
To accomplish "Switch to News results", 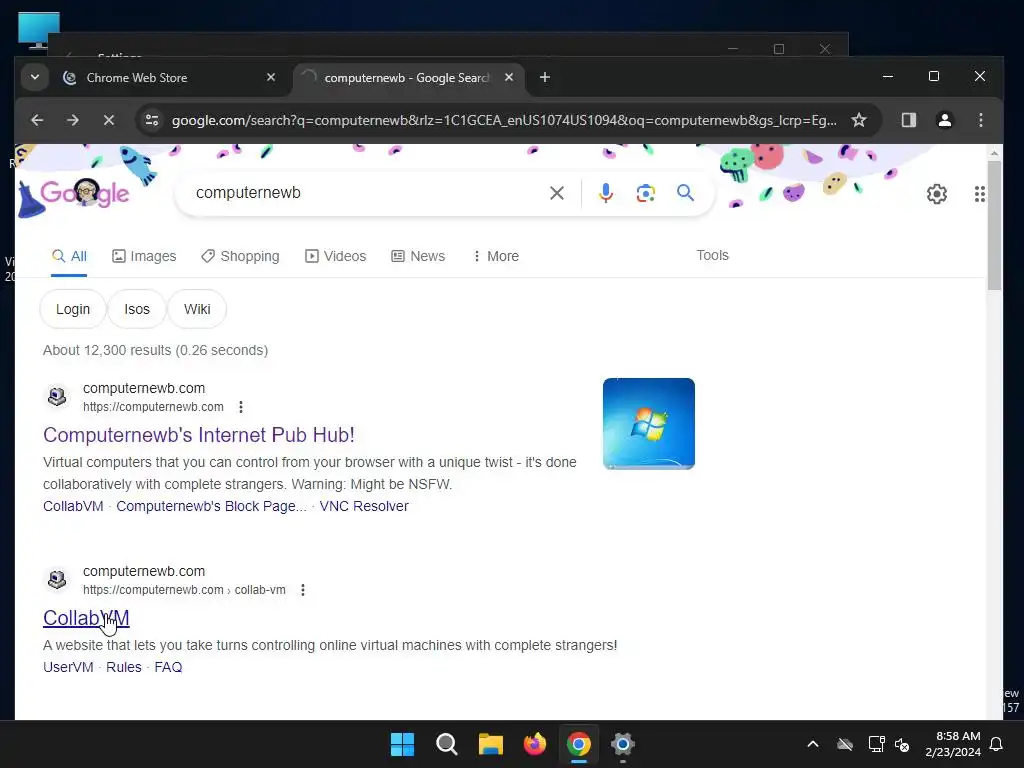I will (418, 256).
